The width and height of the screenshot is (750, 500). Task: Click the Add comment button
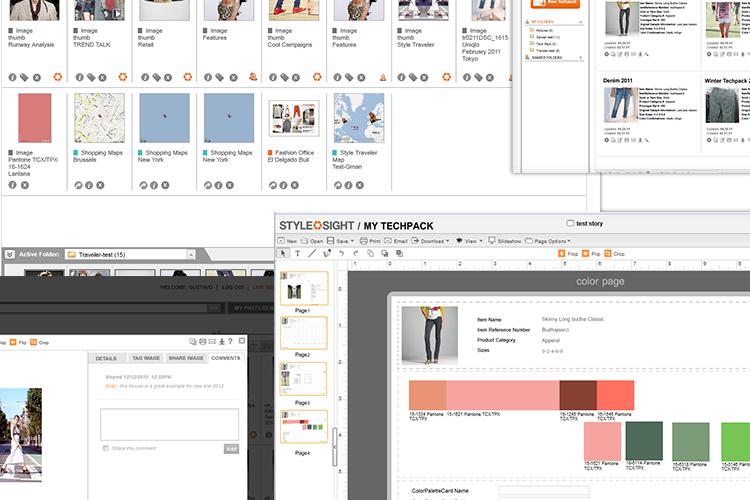click(x=231, y=449)
